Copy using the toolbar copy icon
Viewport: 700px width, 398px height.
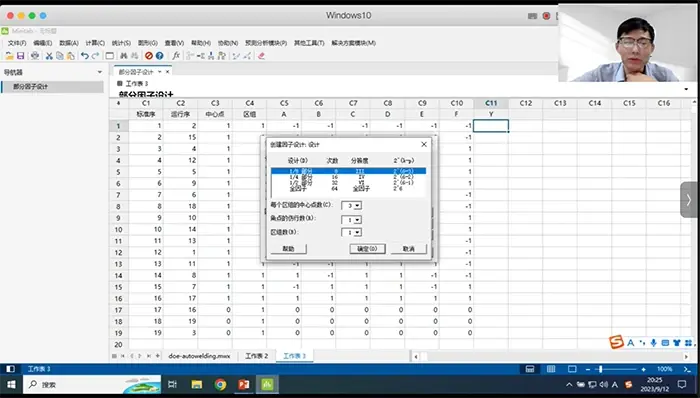(x=60, y=56)
